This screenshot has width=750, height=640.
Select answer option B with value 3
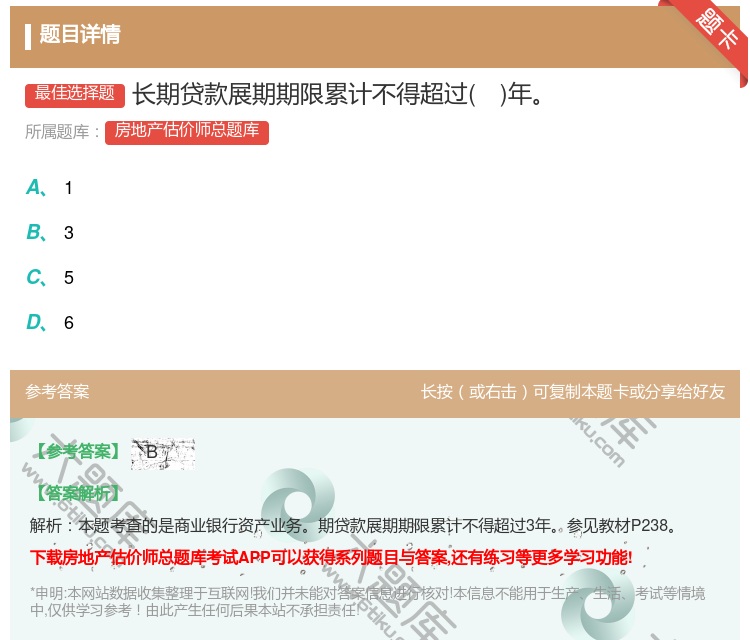[x=50, y=232]
